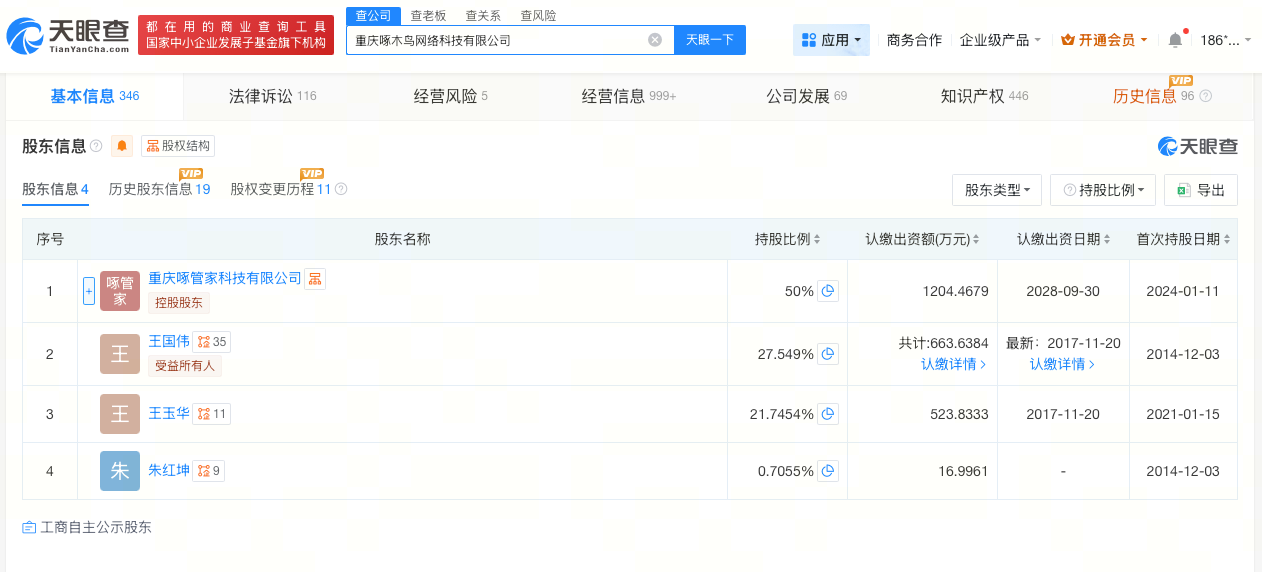
Task: Open the 股东类型 filter dropdown
Action: click(x=998, y=190)
